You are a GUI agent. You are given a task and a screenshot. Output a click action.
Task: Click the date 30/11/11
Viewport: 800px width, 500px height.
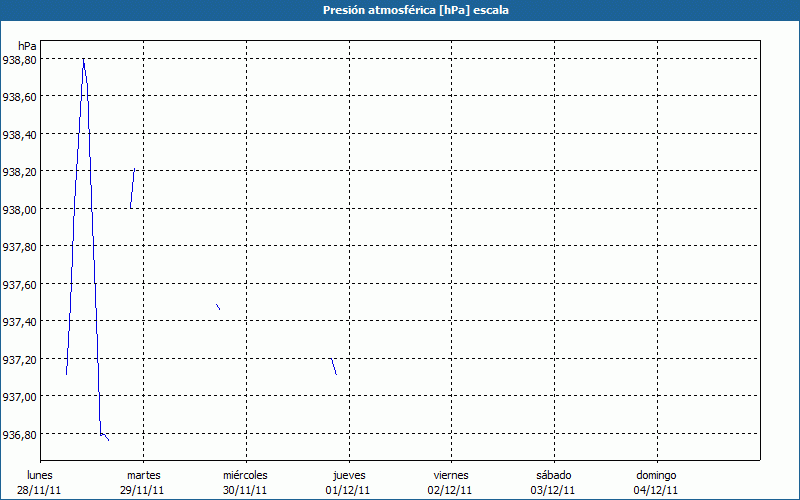[x=245, y=490]
